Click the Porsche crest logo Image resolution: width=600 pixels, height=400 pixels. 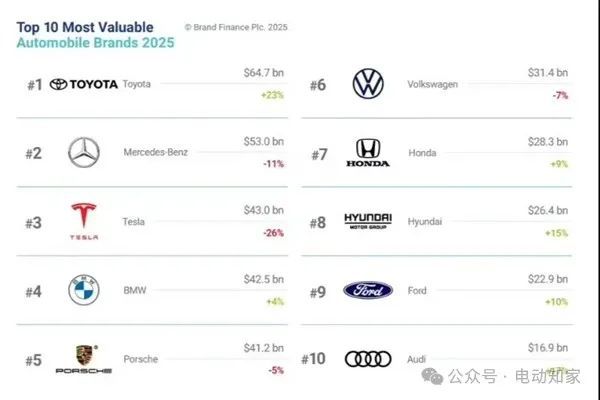pyautogui.click(x=84, y=359)
